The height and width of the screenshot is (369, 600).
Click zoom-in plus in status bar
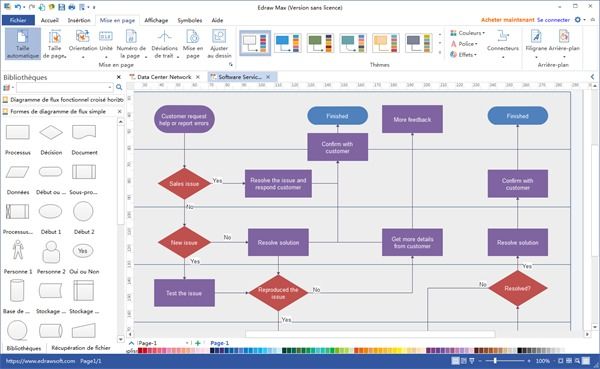pos(529,361)
